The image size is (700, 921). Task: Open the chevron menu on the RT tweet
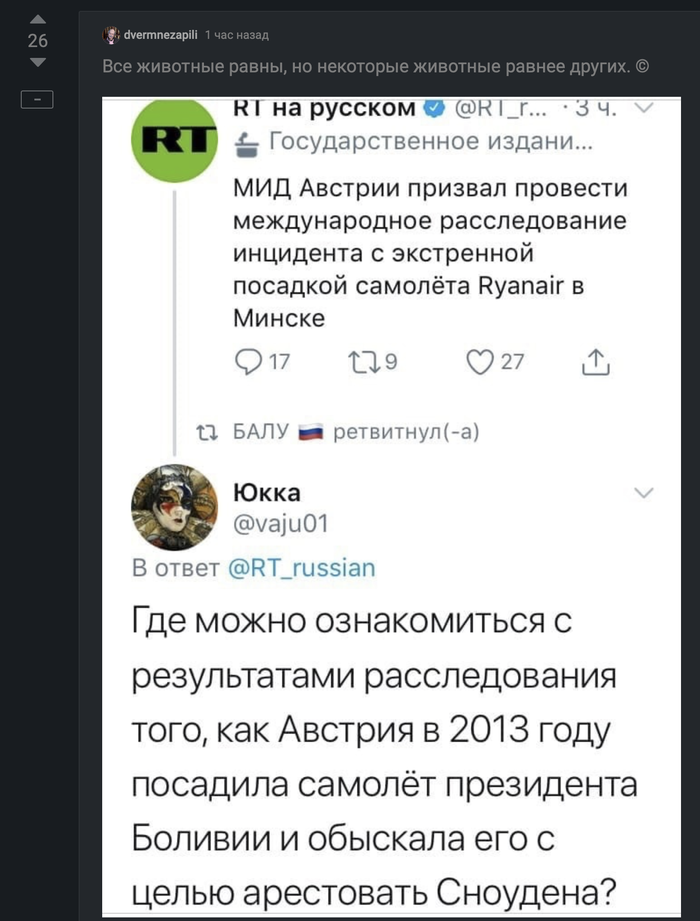click(645, 108)
